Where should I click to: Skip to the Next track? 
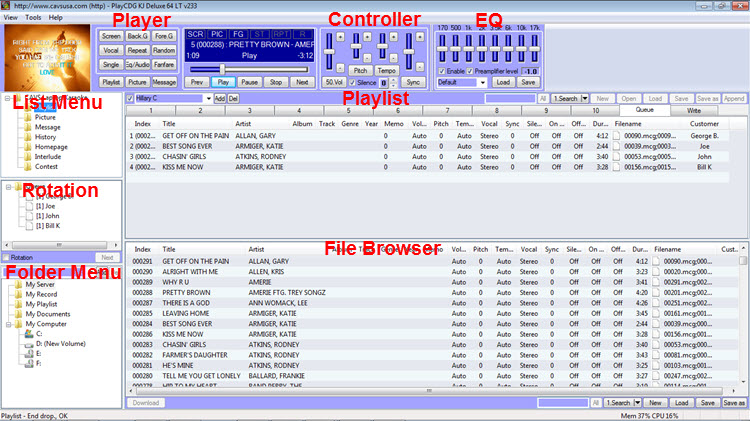coord(301,81)
